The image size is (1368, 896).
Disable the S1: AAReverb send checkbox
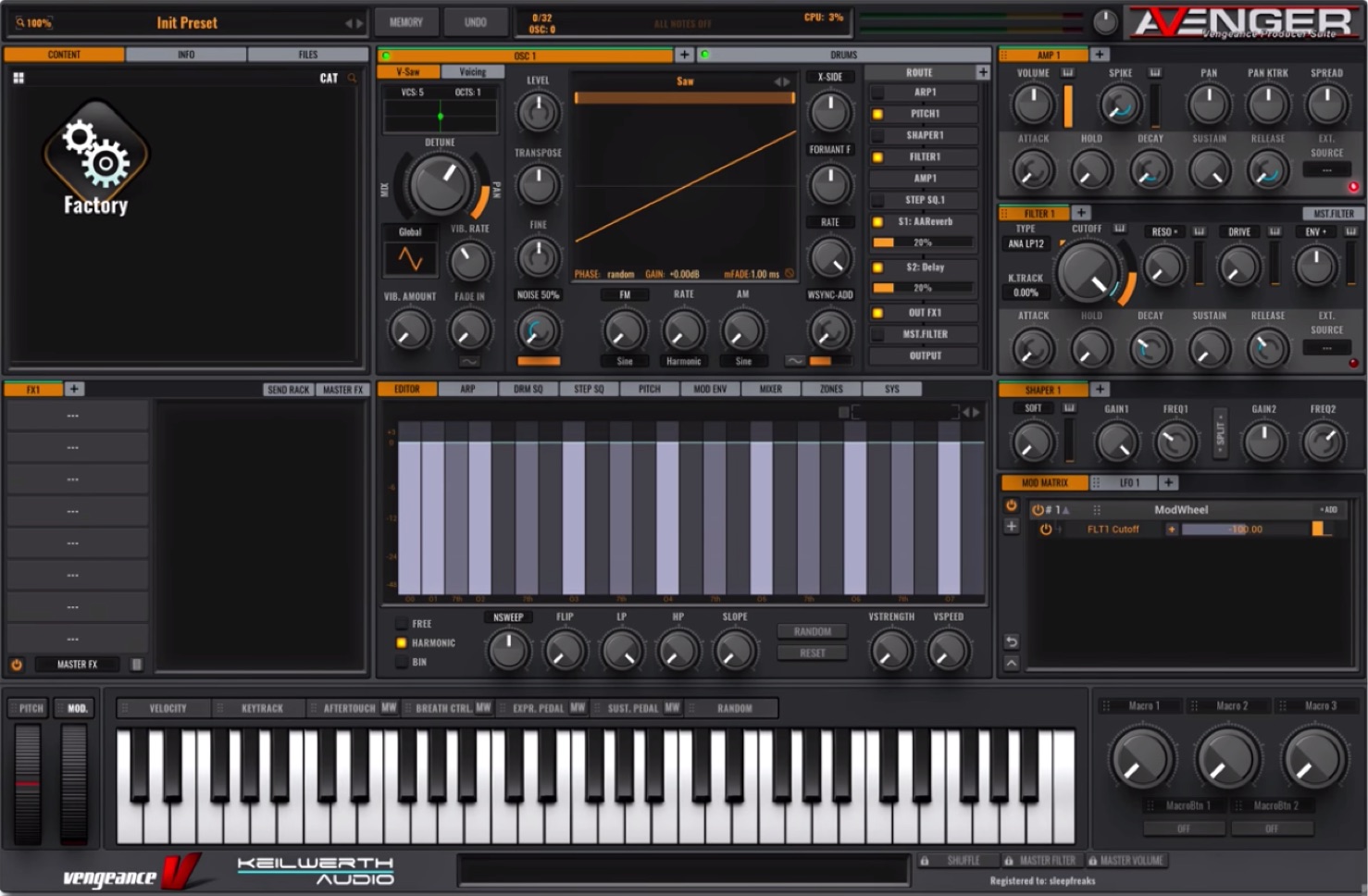[x=877, y=222]
